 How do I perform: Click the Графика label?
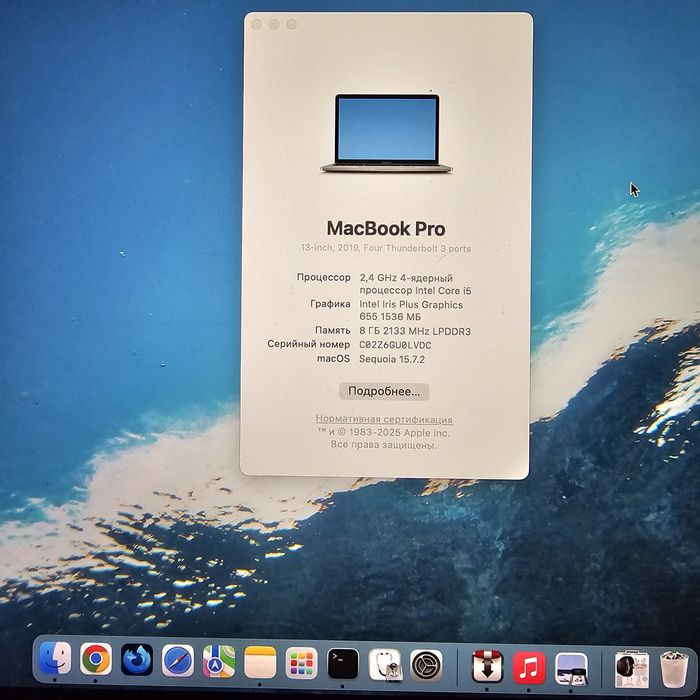330,304
